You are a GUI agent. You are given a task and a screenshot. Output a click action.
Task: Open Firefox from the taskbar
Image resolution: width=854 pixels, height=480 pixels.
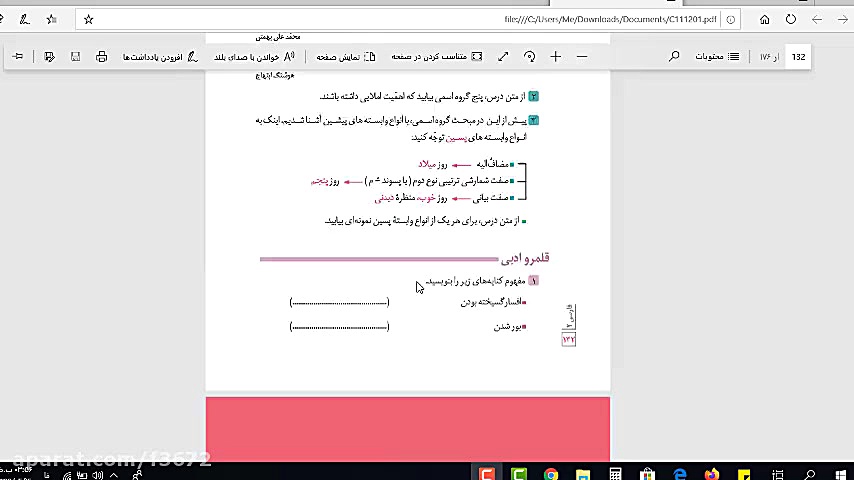712,474
